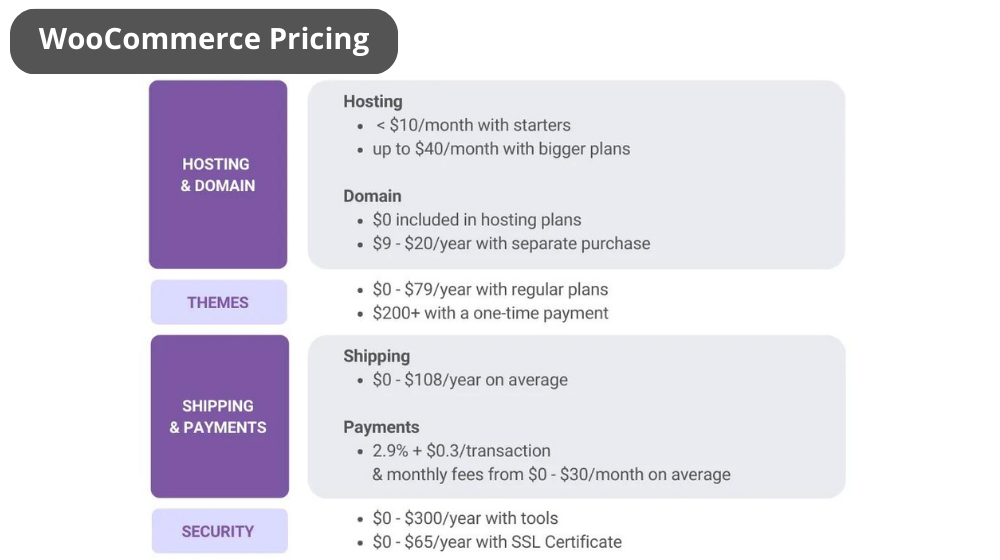The image size is (1000, 560).
Task: Click '$0 - $300/year with tools' line
Action: [x=466, y=518]
